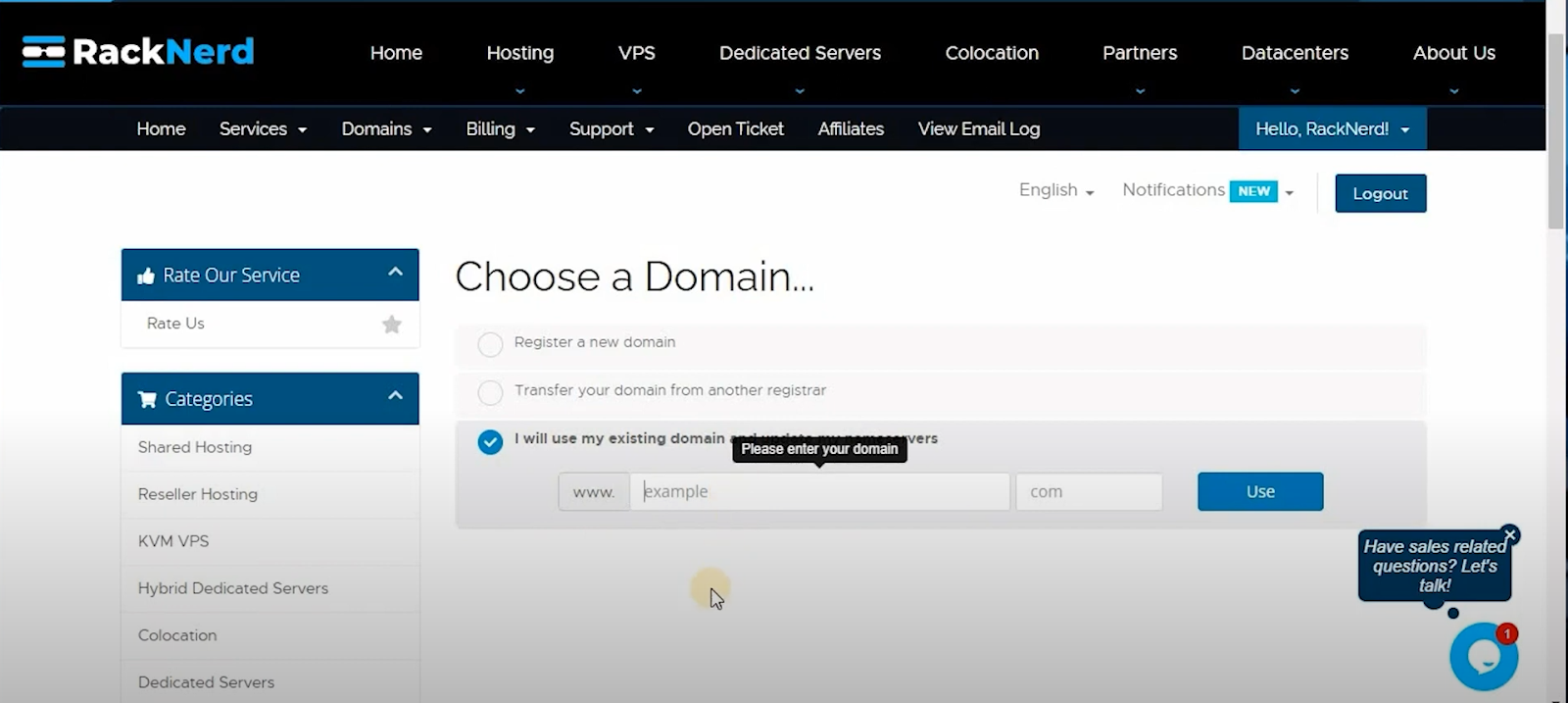Image resolution: width=1568 pixels, height=703 pixels.
Task: Open the Dedicated Servers category in sidebar
Action: coord(206,682)
